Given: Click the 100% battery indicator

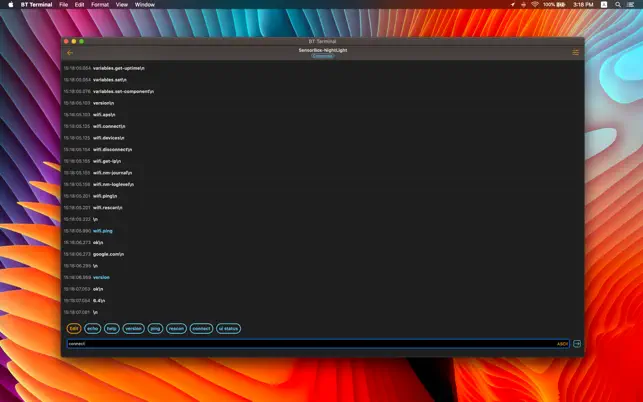Looking at the screenshot, I should point(554,5).
